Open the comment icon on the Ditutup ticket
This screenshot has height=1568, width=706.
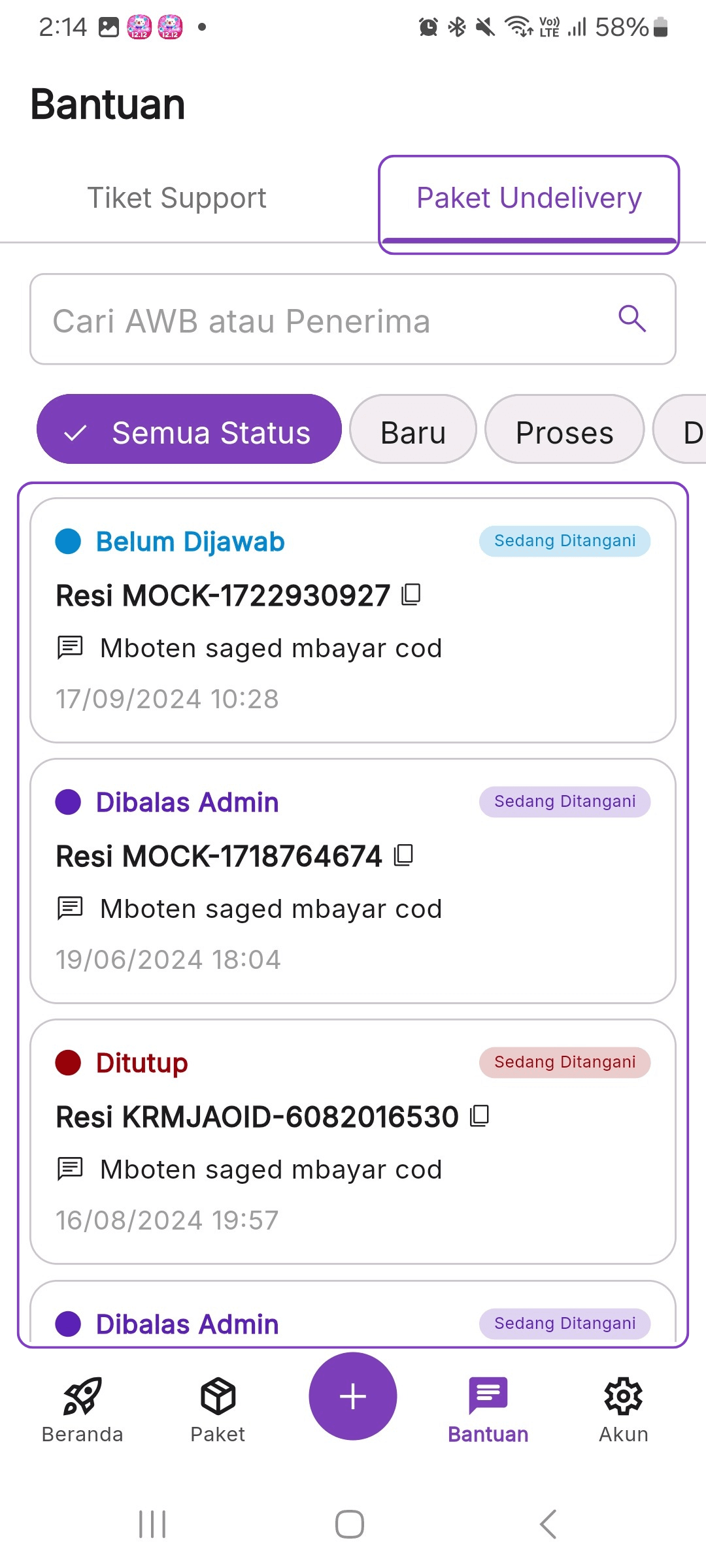[x=71, y=1169]
